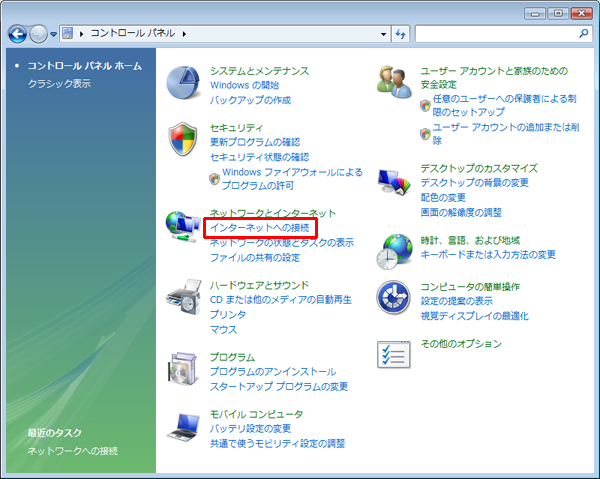
Task: Click キーボードまたは入力方法の変更
Action: tap(488, 255)
